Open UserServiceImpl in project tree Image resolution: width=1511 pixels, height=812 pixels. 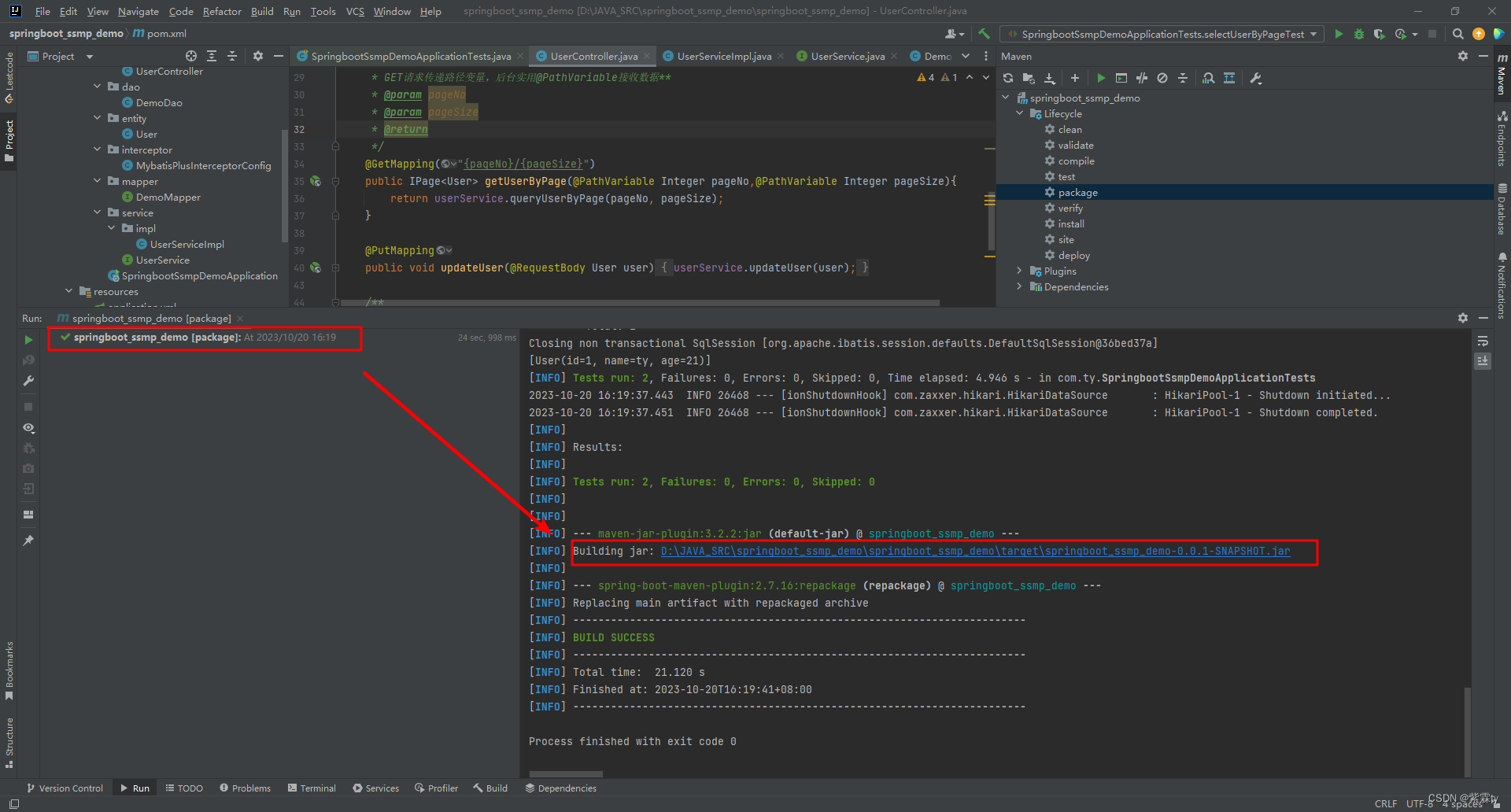[187, 244]
